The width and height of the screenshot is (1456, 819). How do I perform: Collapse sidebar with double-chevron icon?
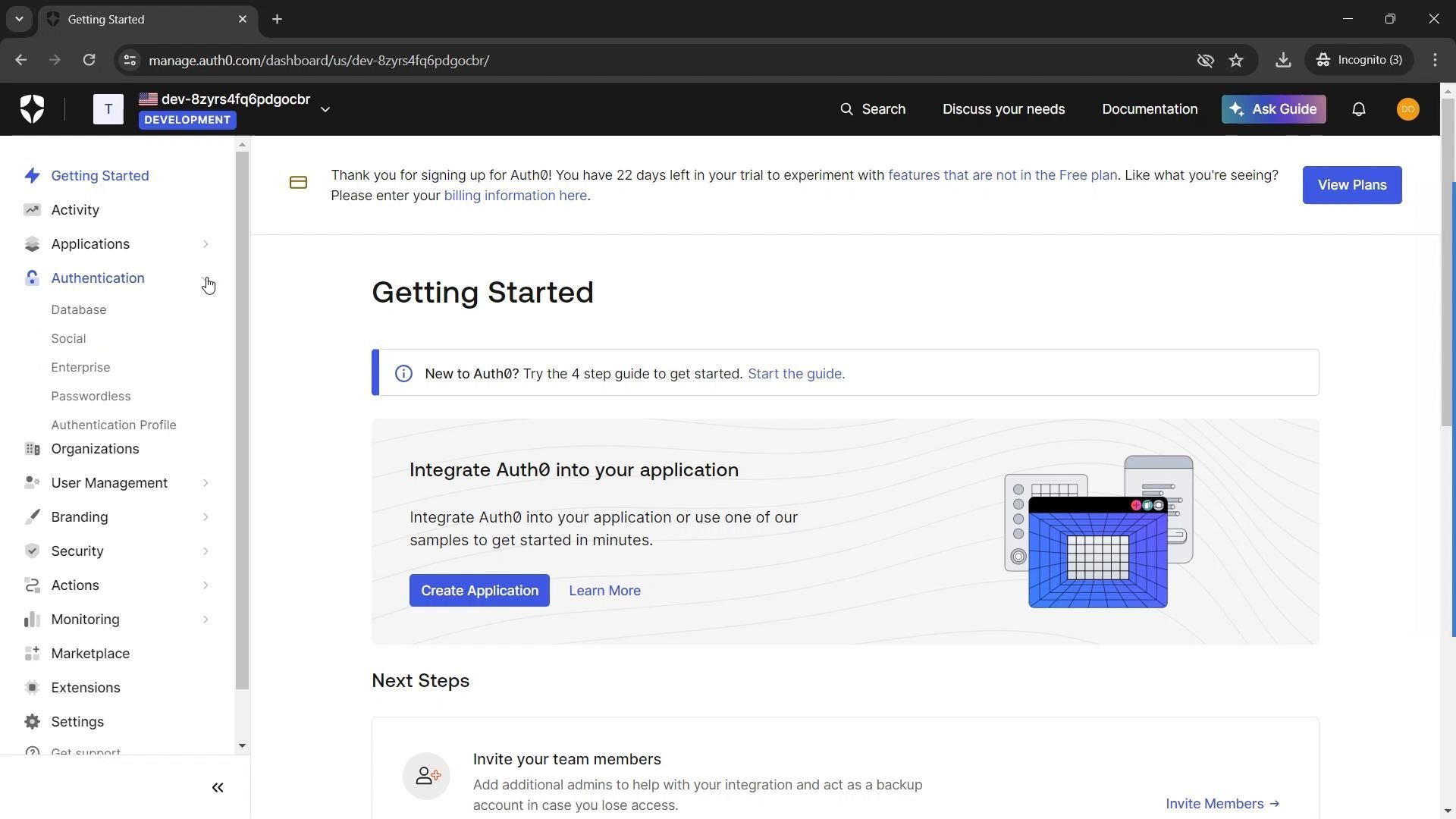(x=218, y=788)
